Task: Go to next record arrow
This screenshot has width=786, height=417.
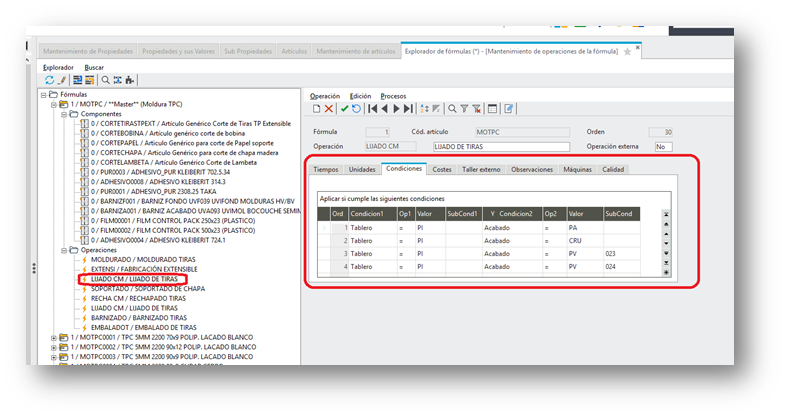Action: pyautogui.click(x=396, y=109)
